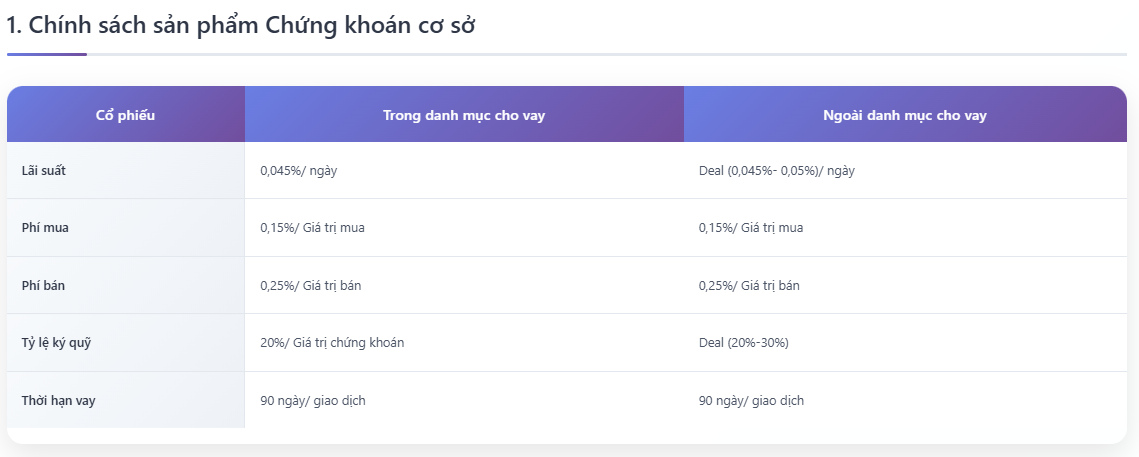Select 'Phí mua' value in 'Ngoài danh mục' column
This screenshot has width=1139, height=457.
pos(750,228)
